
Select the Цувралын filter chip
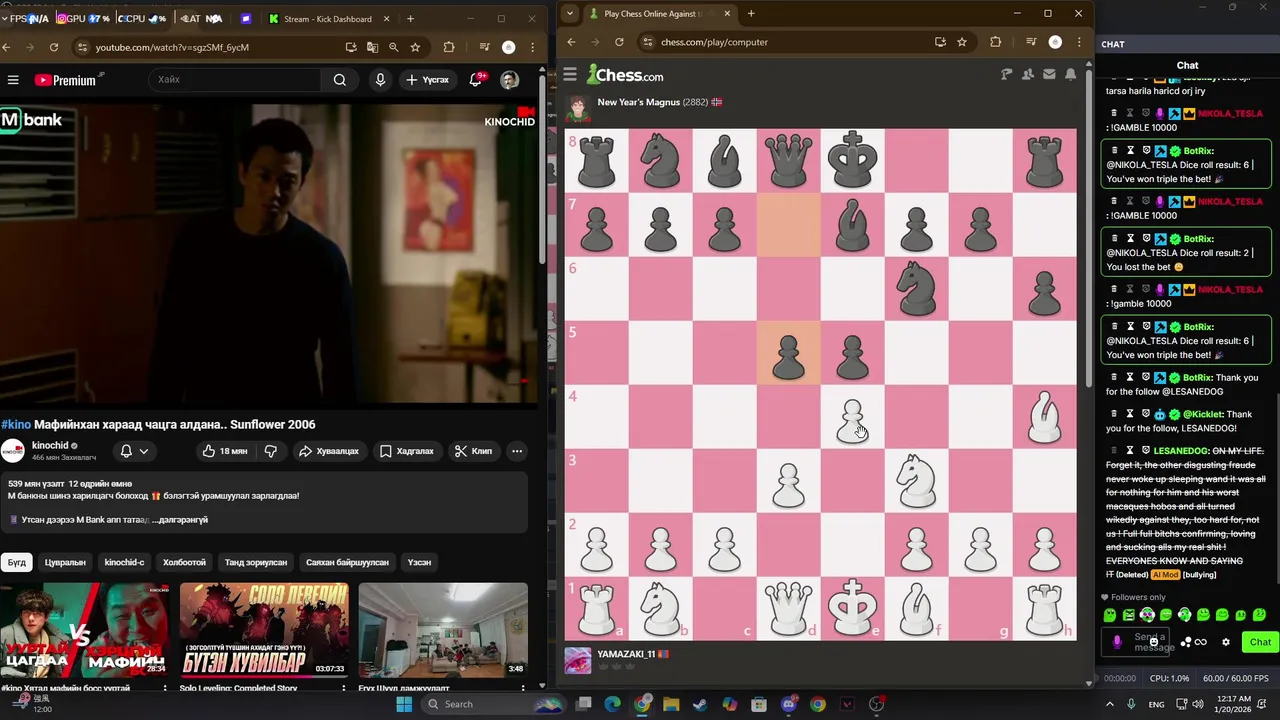coord(65,562)
